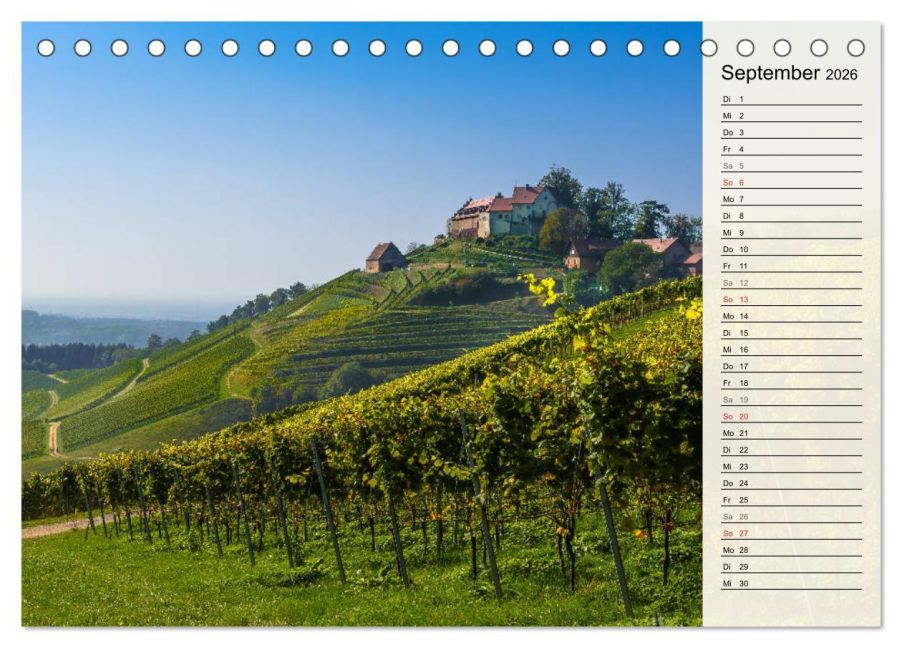Select the red So 27 date row
This screenshot has height=648, width=902.
click(x=790, y=533)
